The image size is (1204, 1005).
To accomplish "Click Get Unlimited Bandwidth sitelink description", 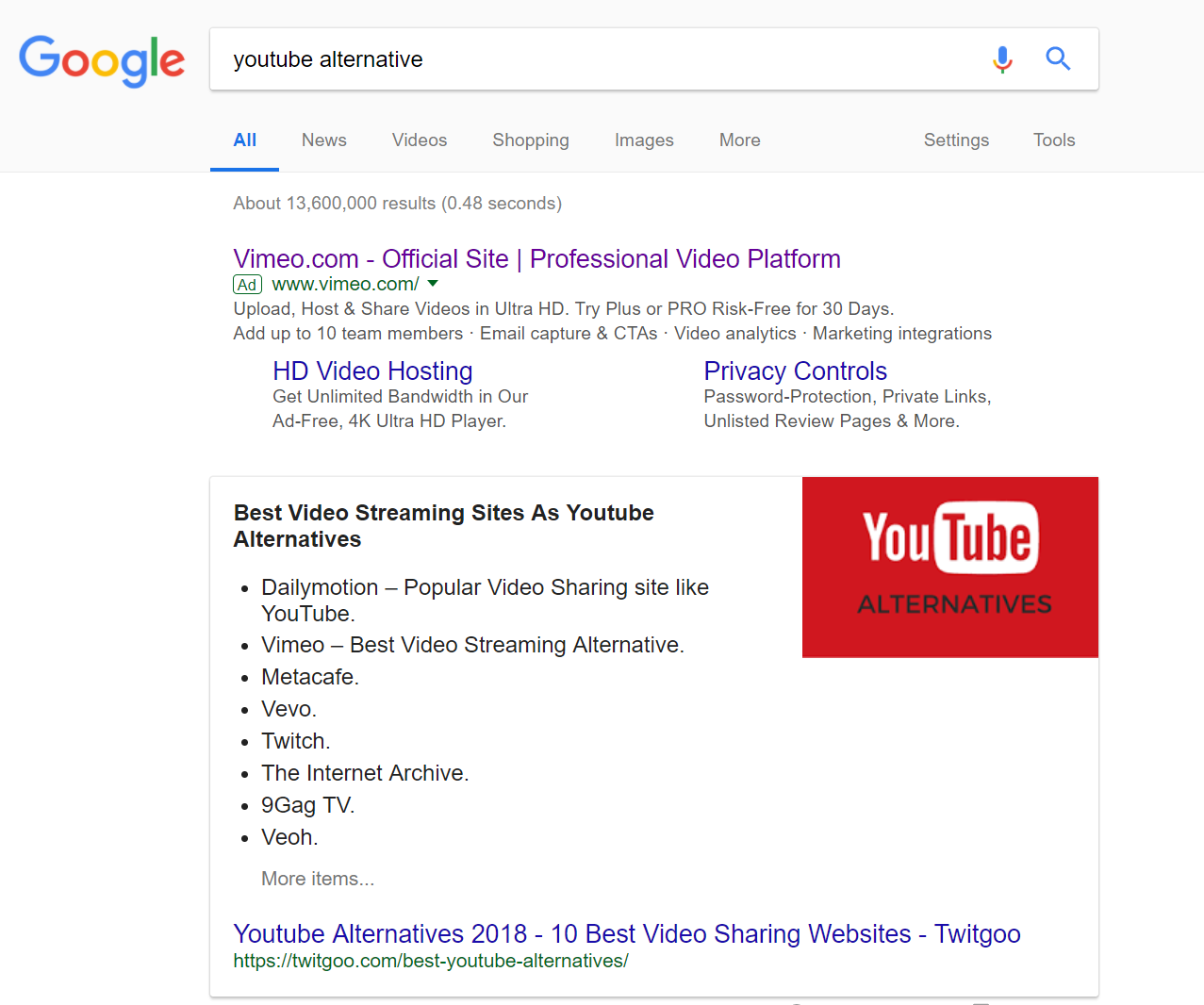I will [x=400, y=409].
